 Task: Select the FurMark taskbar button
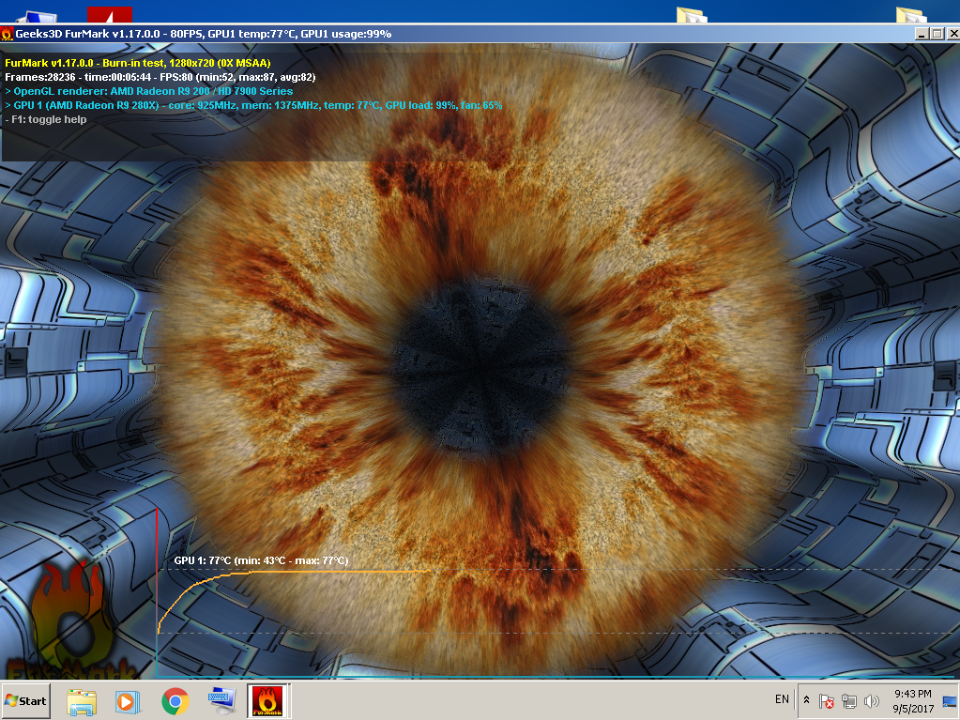268,701
